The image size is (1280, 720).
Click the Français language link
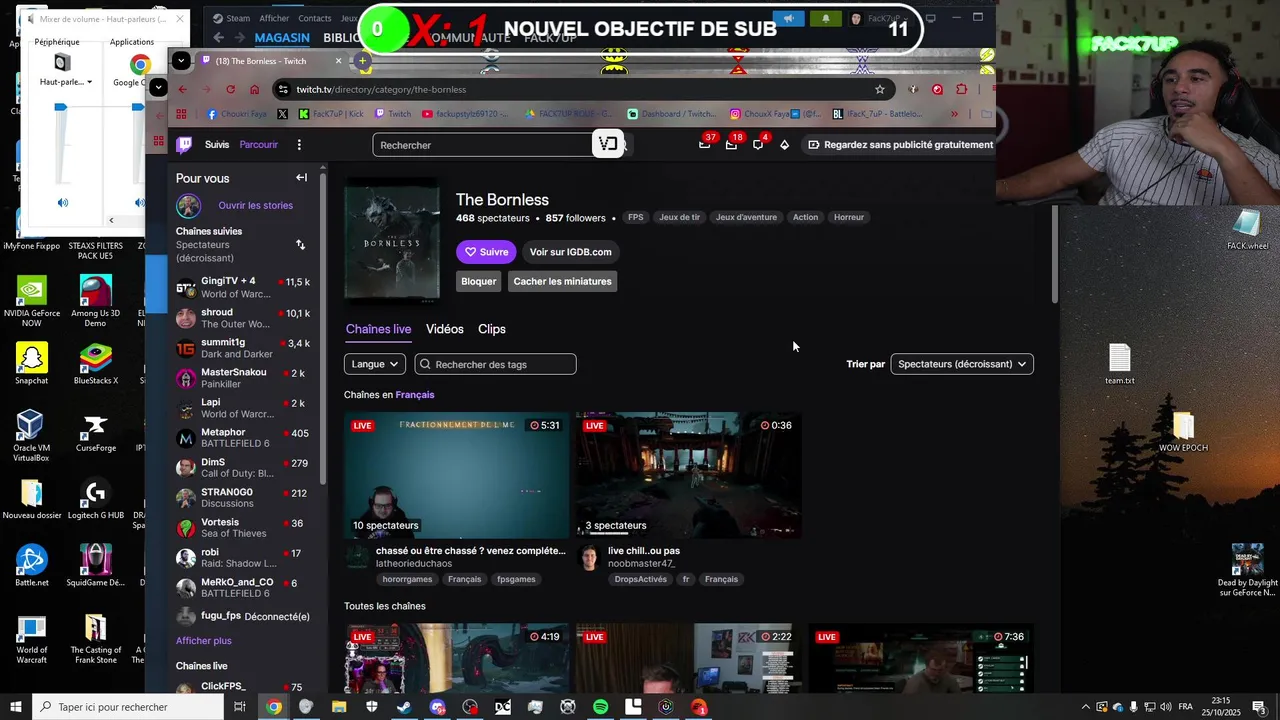(x=415, y=395)
